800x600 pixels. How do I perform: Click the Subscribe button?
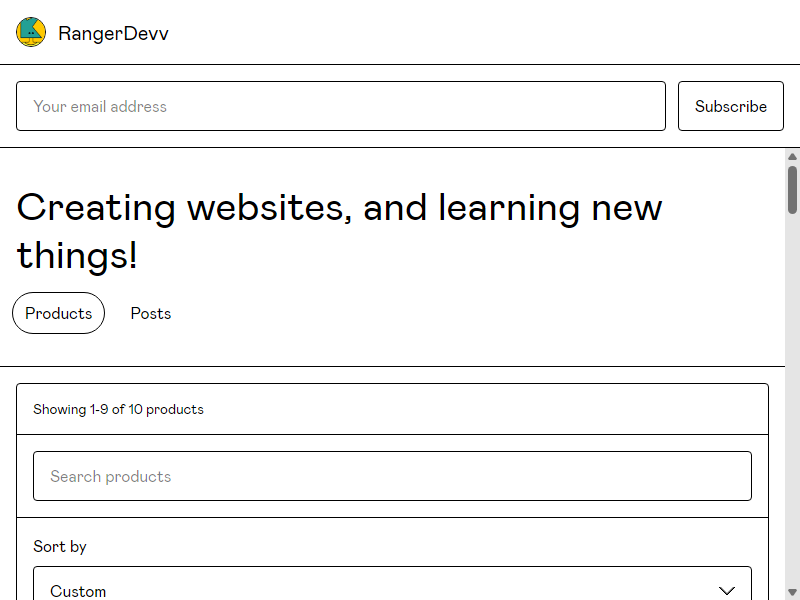[x=731, y=106]
